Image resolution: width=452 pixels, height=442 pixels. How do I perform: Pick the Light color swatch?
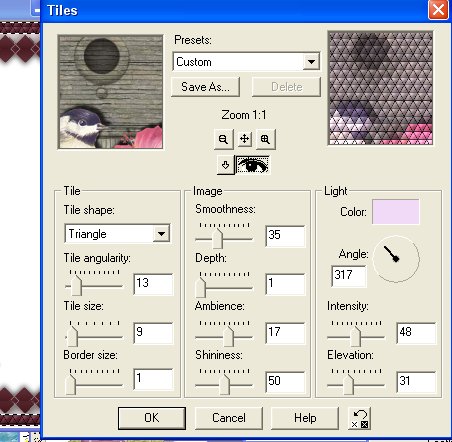396,212
